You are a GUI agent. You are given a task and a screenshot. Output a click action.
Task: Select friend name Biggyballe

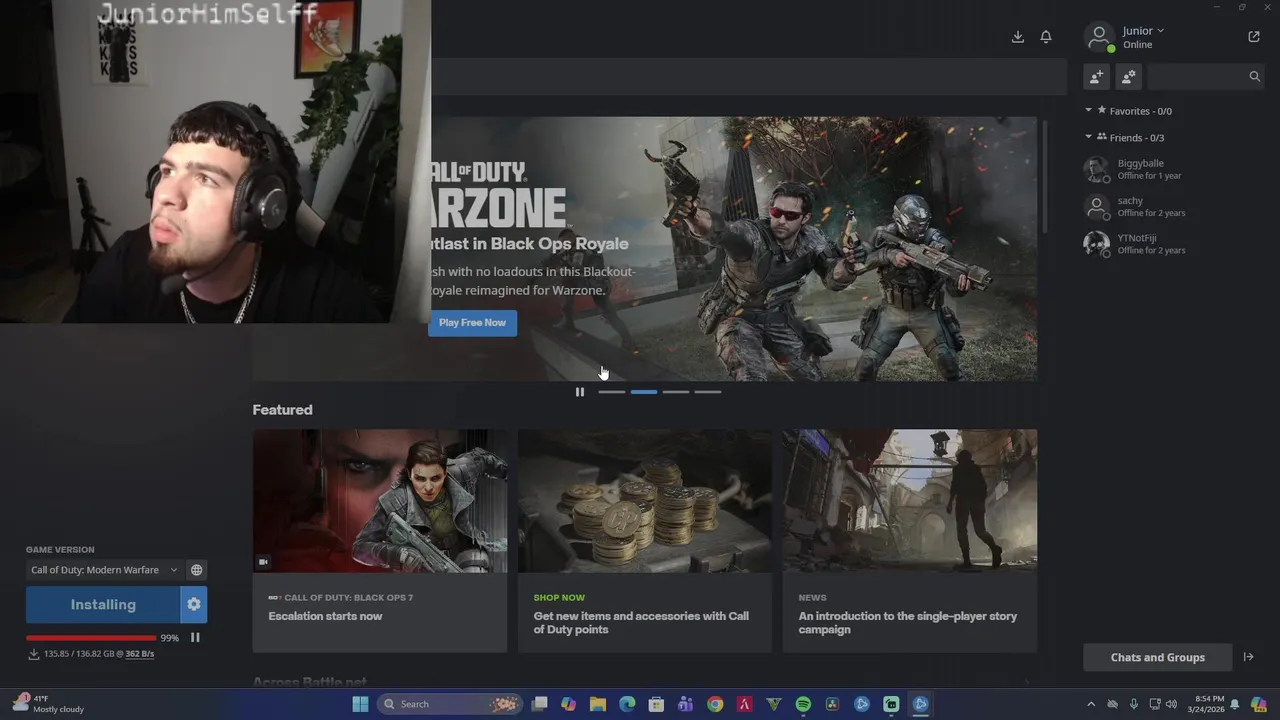click(x=1141, y=163)
